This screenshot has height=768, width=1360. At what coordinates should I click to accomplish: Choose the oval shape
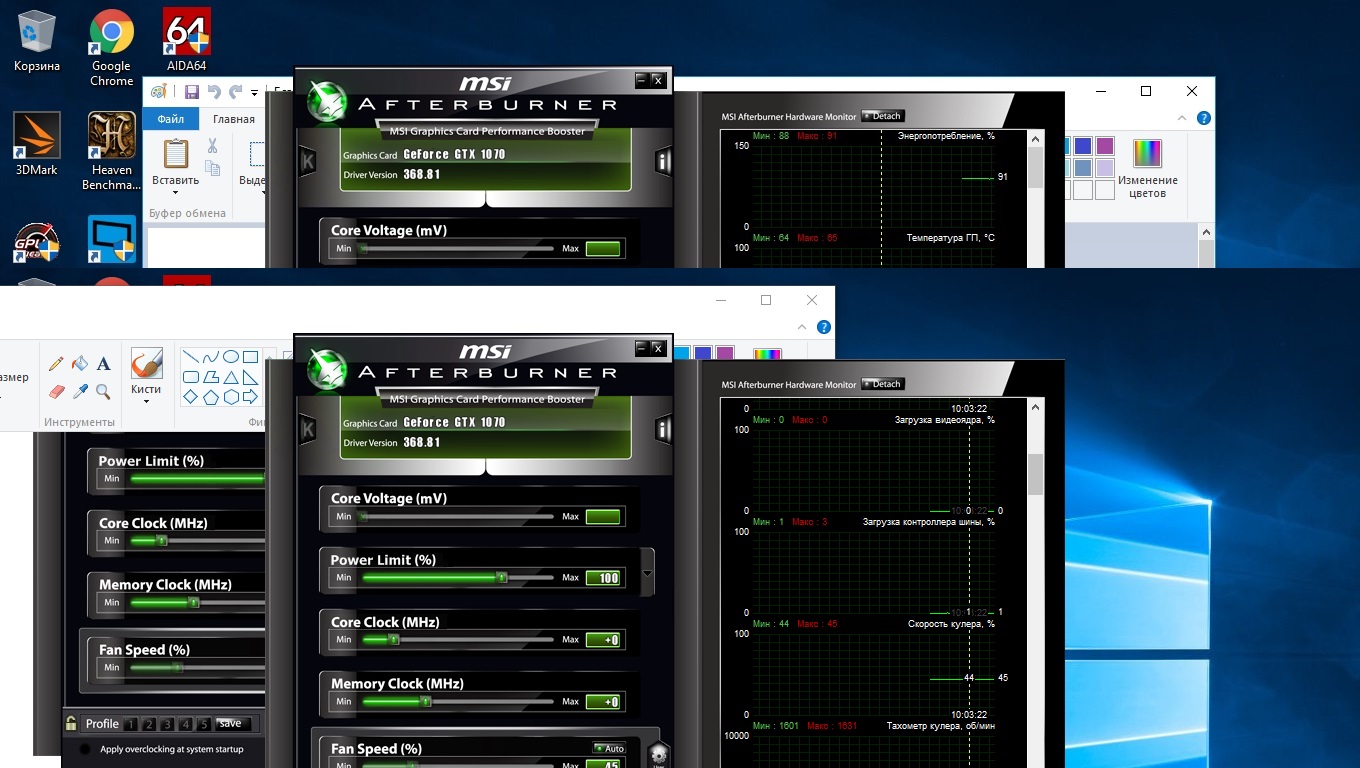point(230,357)
